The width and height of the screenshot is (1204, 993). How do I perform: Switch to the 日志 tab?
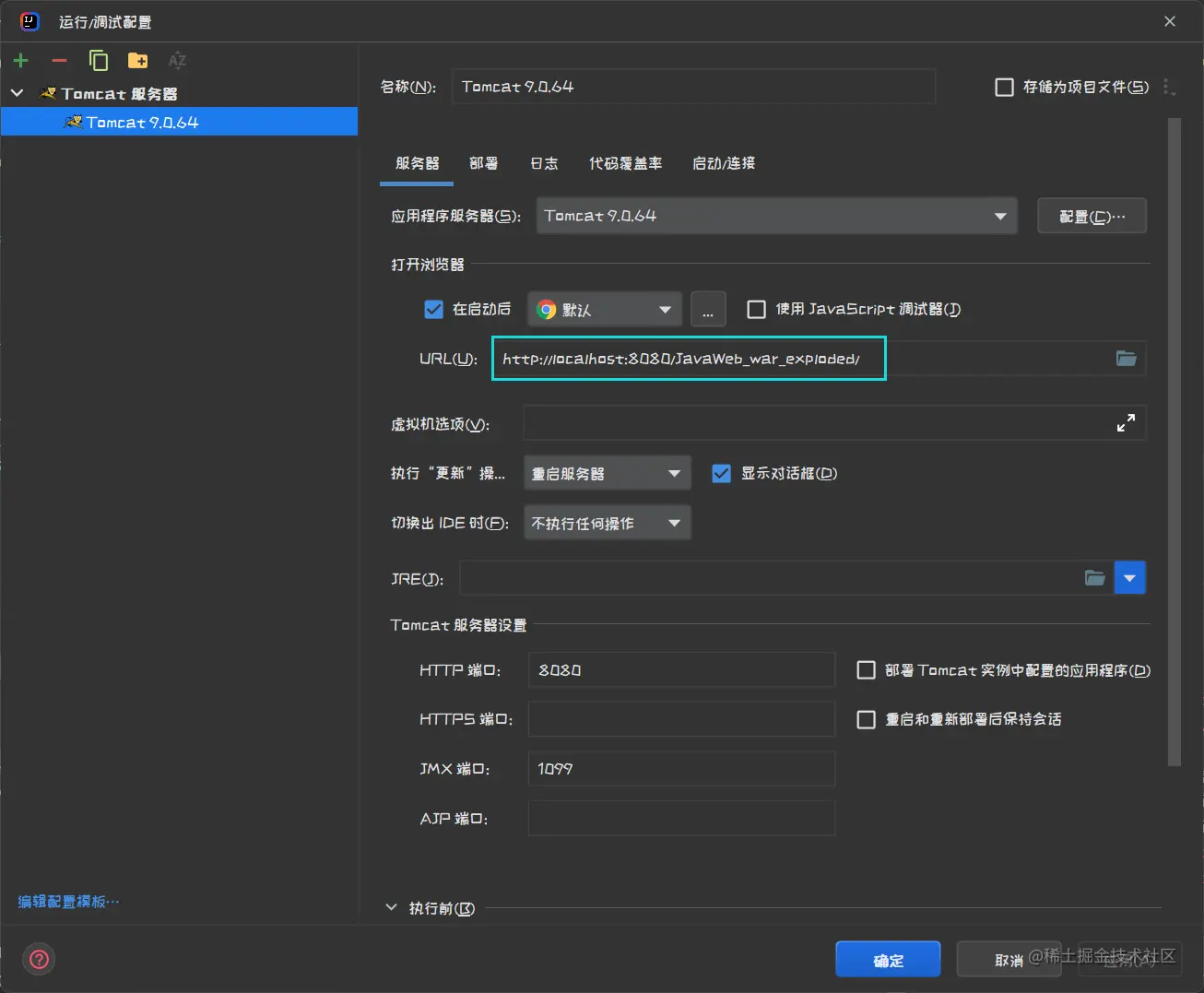coord(544,163)
